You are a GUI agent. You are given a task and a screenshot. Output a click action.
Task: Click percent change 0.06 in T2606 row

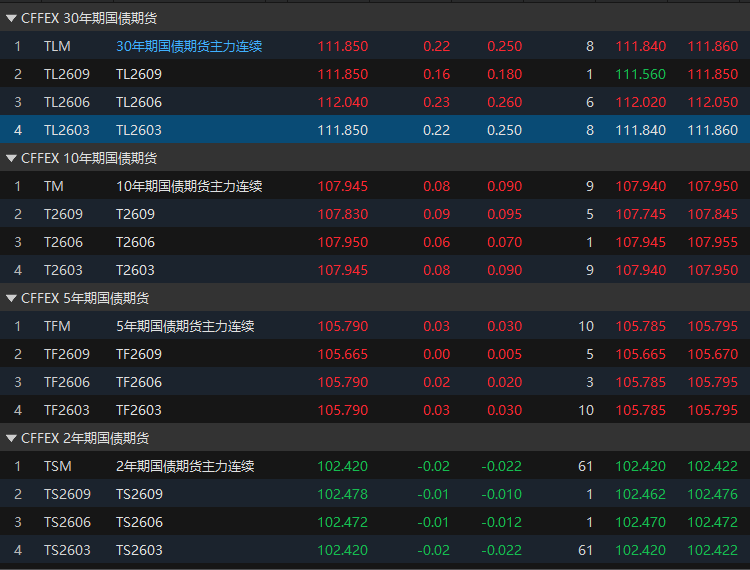(436, 242)
